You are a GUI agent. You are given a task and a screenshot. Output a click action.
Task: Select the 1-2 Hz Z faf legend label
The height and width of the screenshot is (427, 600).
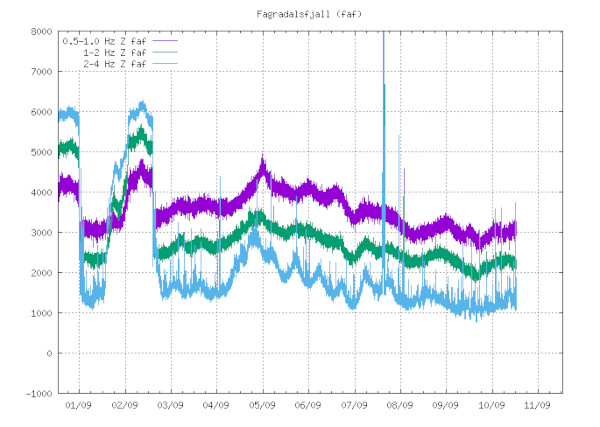pyautogui.click(x=116, y=52)
